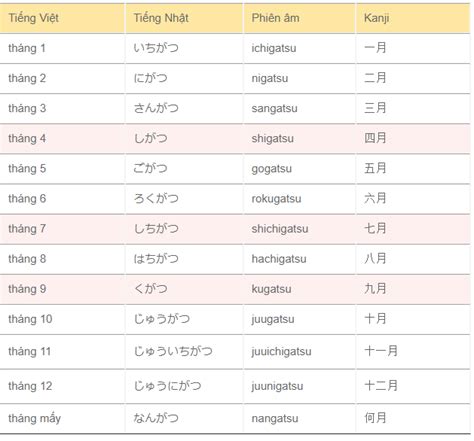Click the tháng mấy cell
This screenshot has width=474, height=441.
point(62,418)
